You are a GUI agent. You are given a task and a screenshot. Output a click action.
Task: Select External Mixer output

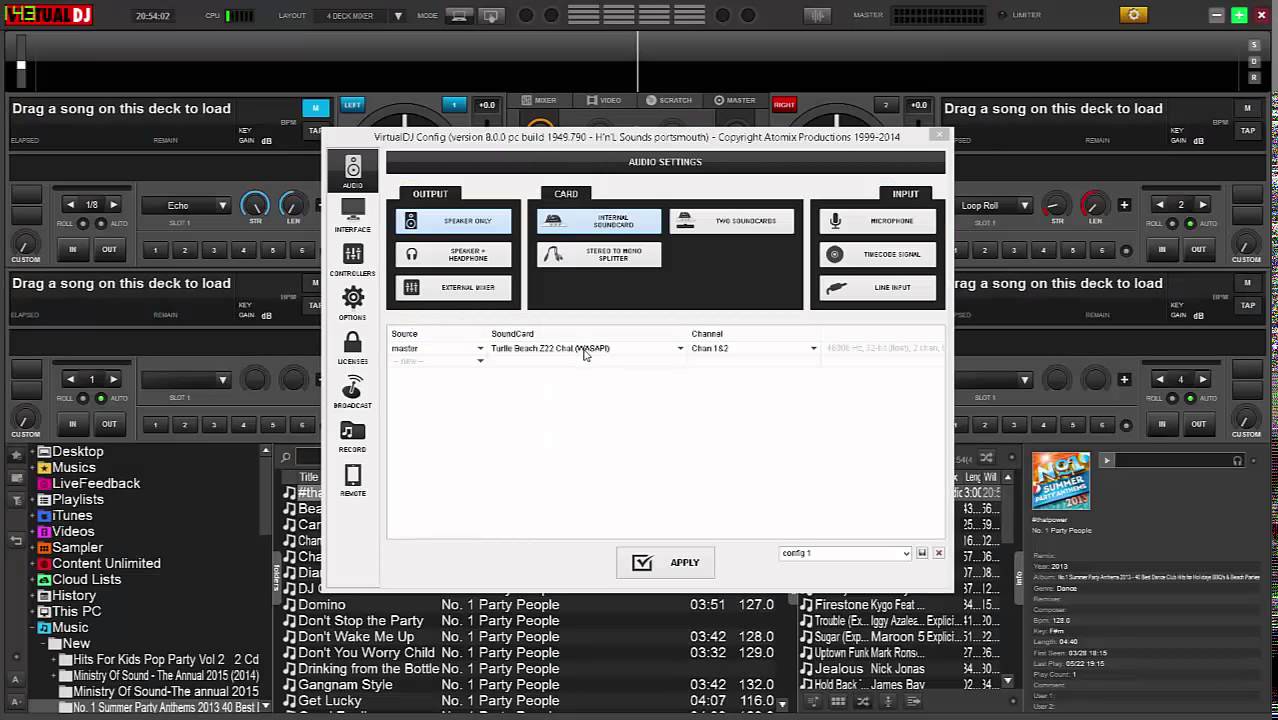pyautogui.click(x=454, y=287)
